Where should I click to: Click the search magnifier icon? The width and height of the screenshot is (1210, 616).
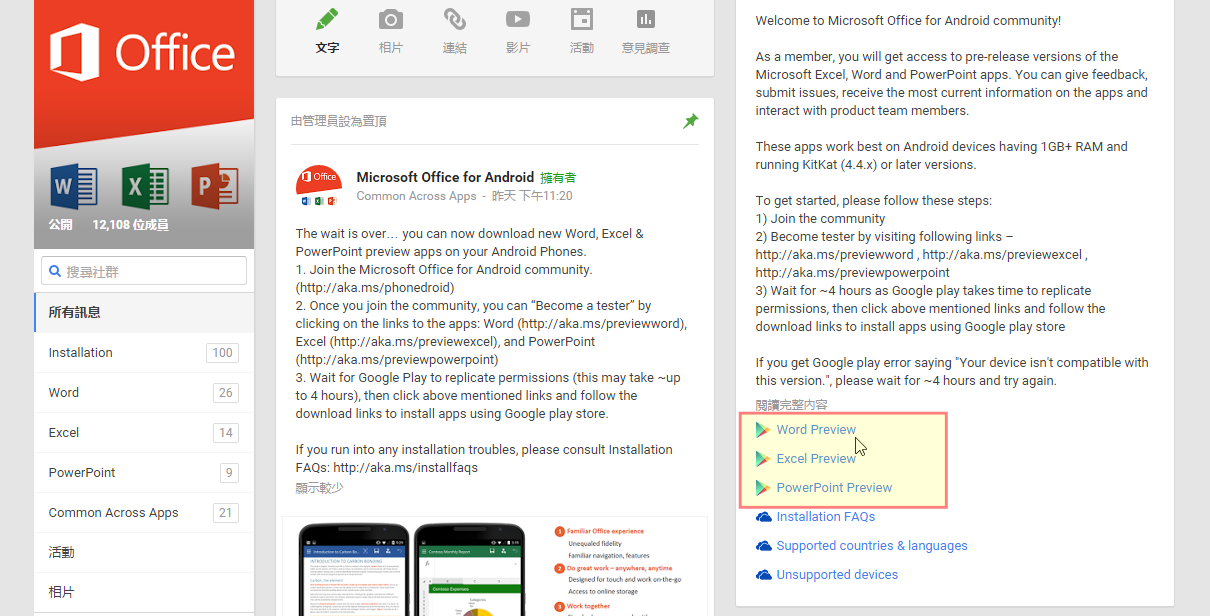tap(55, 271)
